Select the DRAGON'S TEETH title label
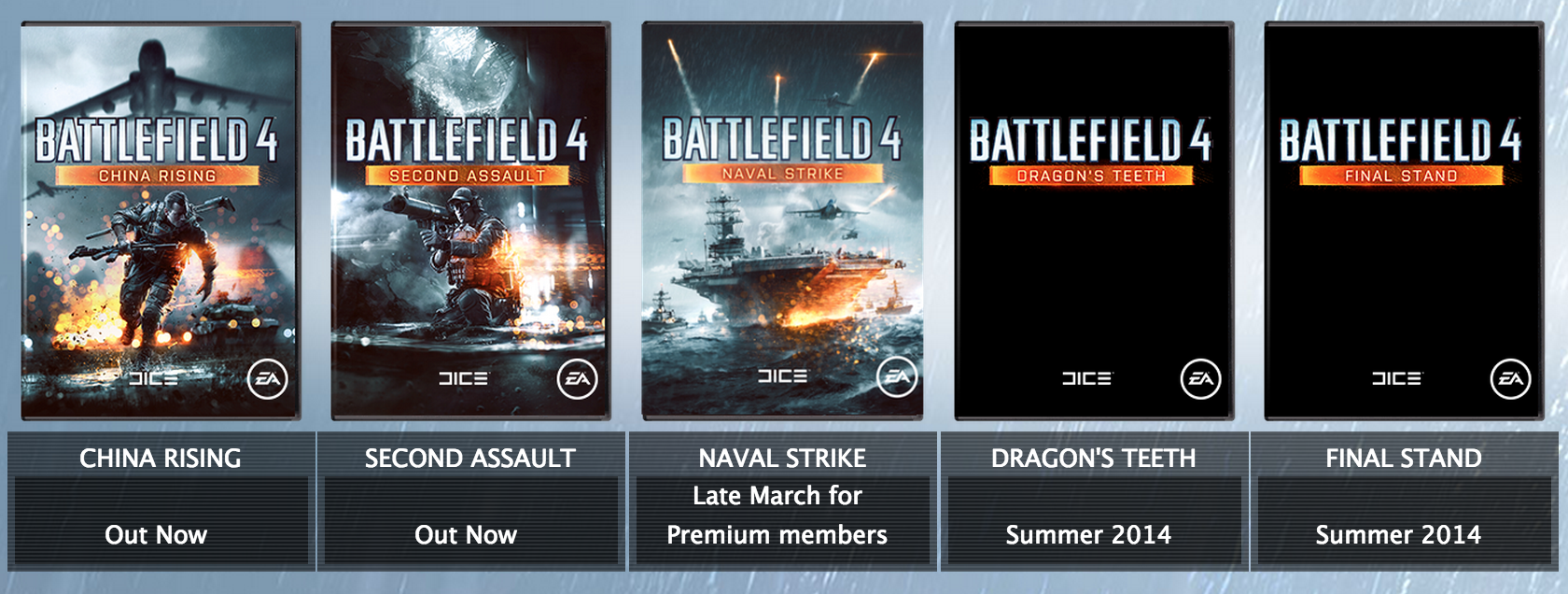The image size is (1568, 594). point(1093,458)
